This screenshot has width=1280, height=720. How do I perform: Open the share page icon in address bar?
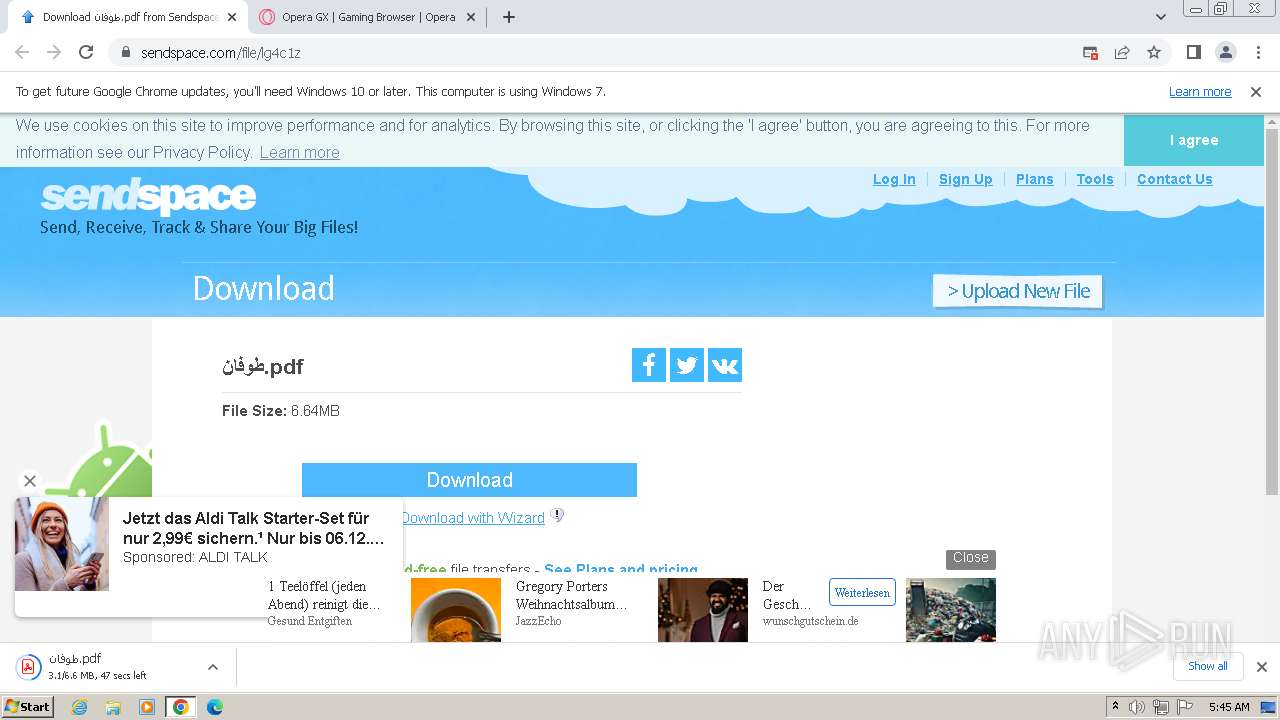point(1122,53)
